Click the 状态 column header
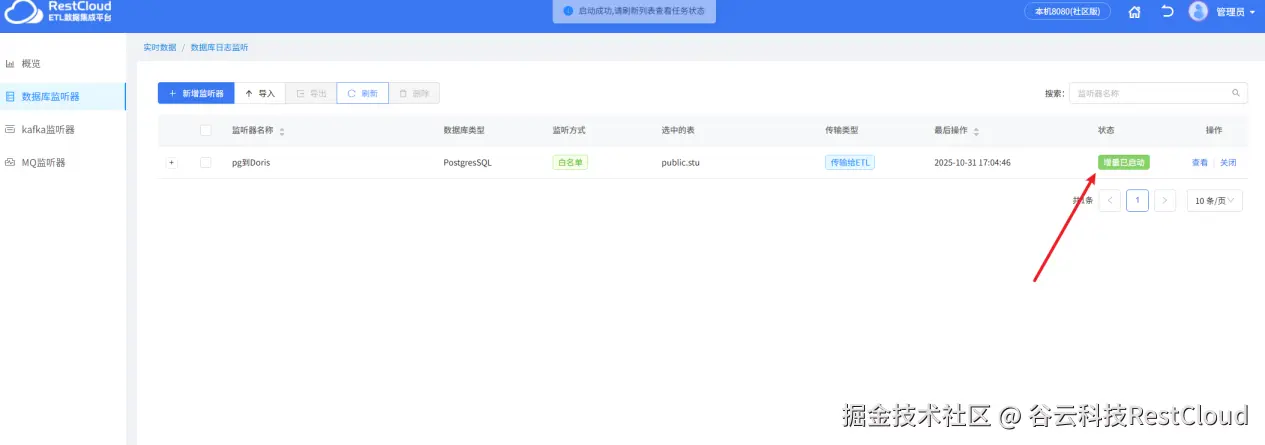The width and height of the screenshot is (1265, 445). [1106, 131]
